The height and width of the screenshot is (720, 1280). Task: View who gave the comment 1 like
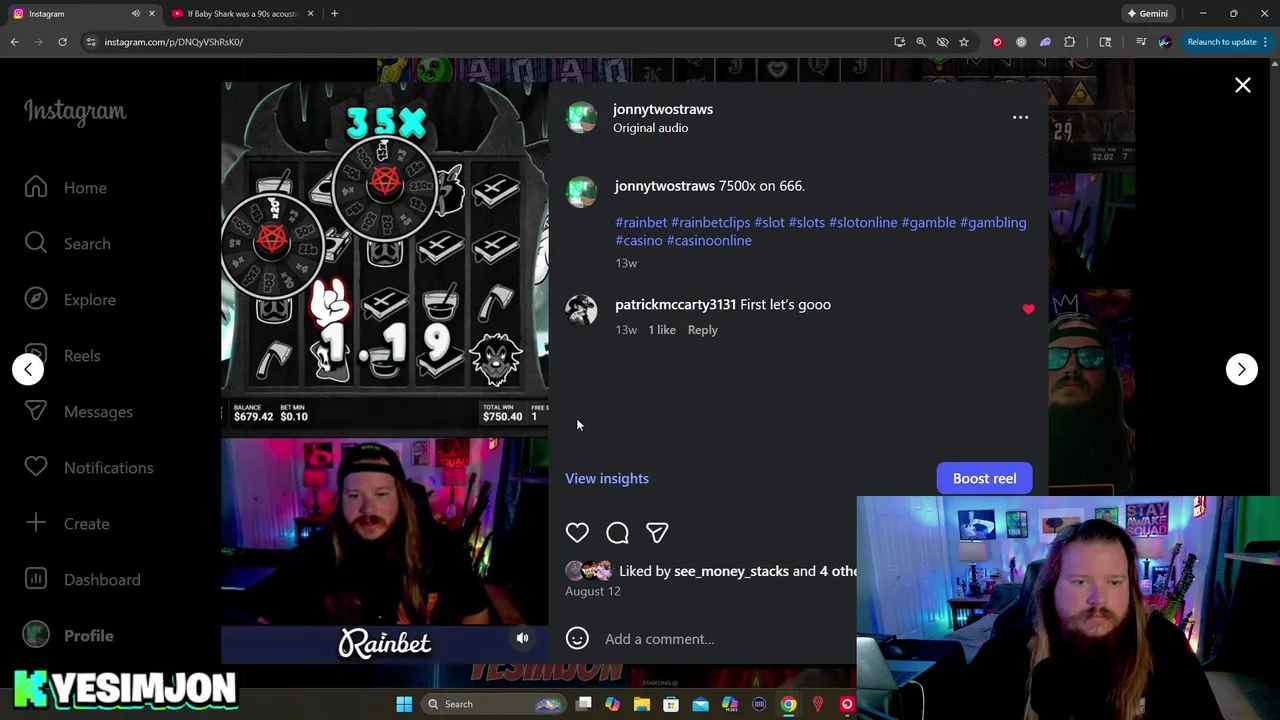662,330
